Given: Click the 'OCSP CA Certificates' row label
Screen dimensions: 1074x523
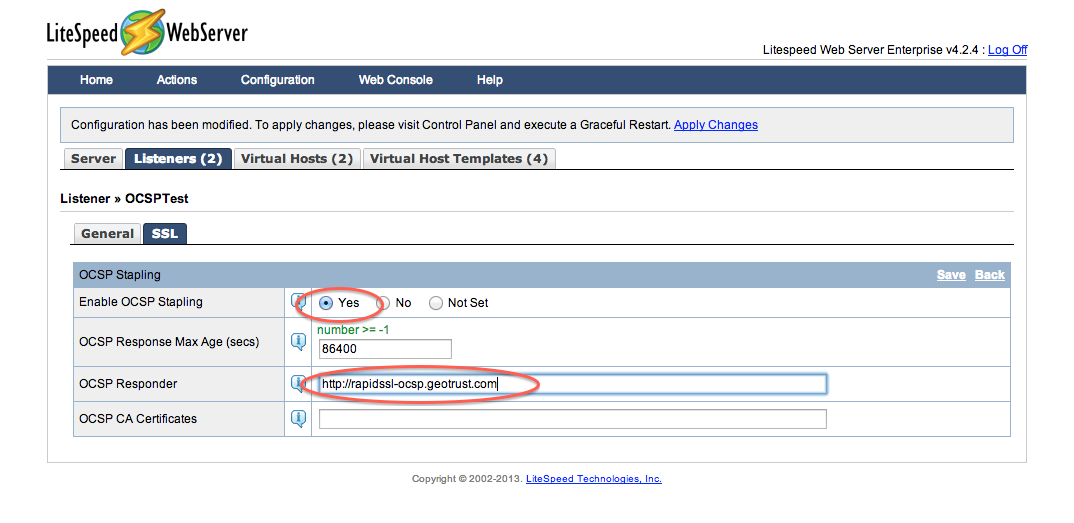Looking at the screenshot, I should (x=138, y=418).
